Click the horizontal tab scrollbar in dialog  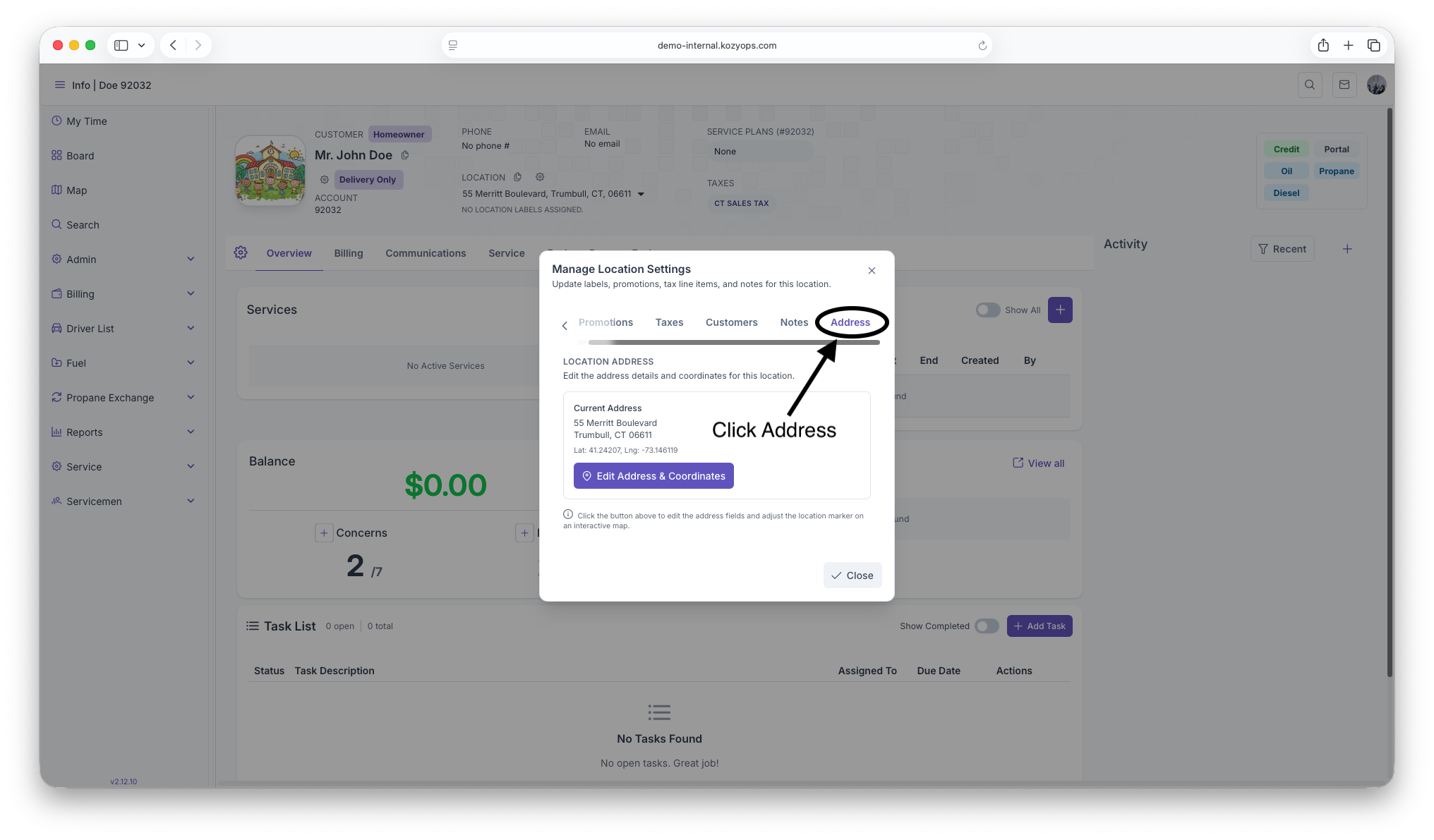pos(734,342)
